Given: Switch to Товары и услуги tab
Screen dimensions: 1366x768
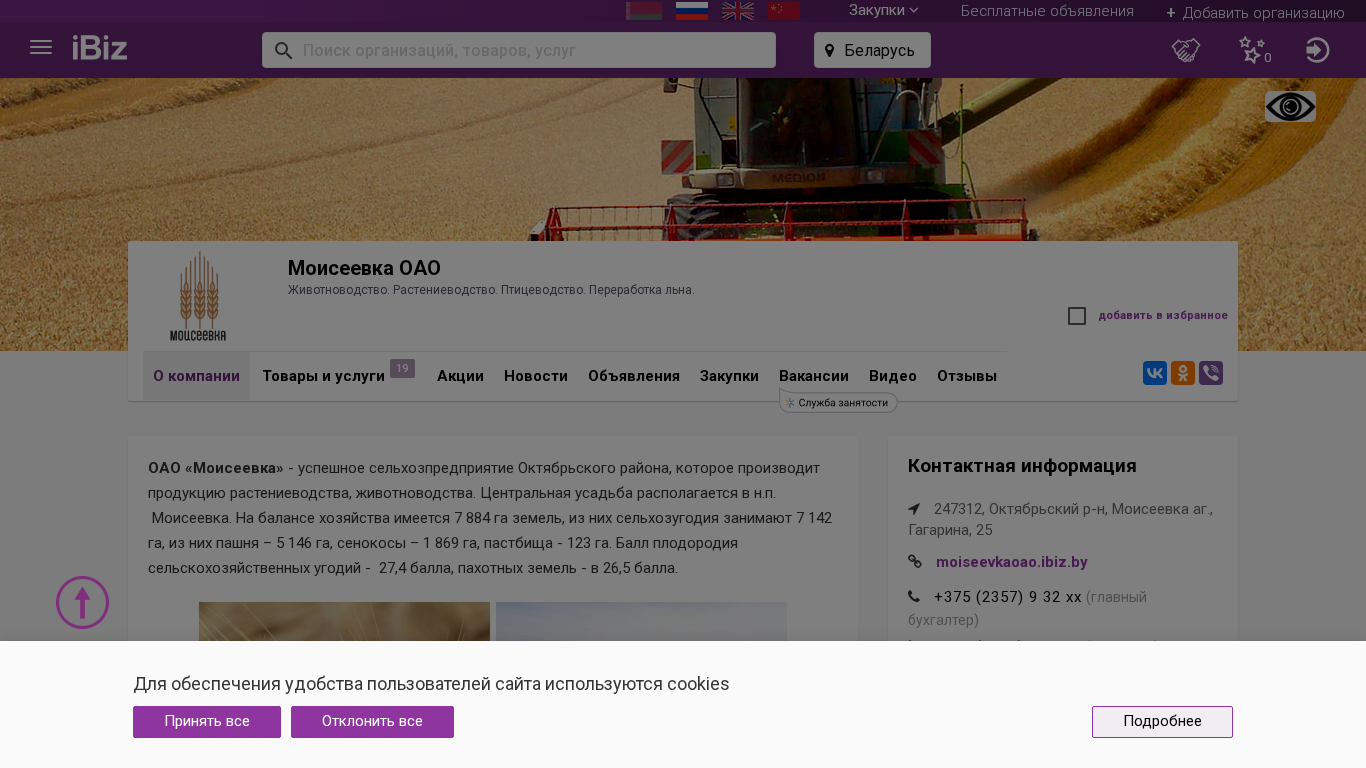Looking at the screenshot, I should 323,376.
